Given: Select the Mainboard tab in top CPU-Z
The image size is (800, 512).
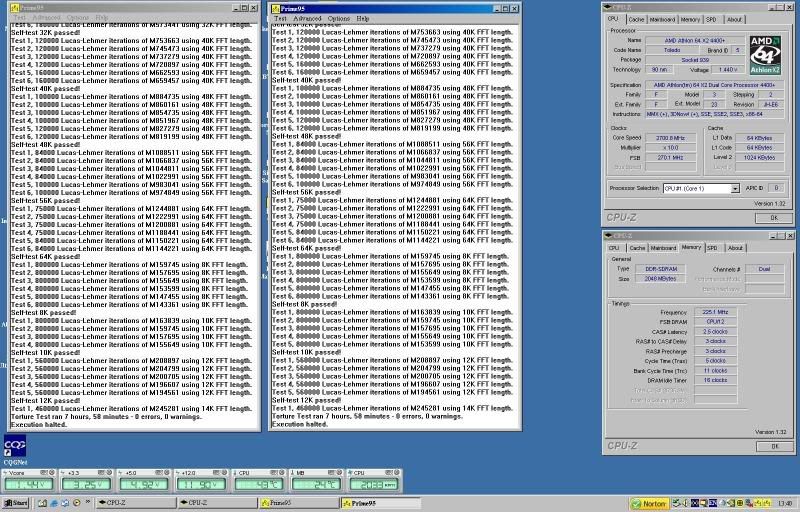Looking at the screenshot, I should [662, 19].
